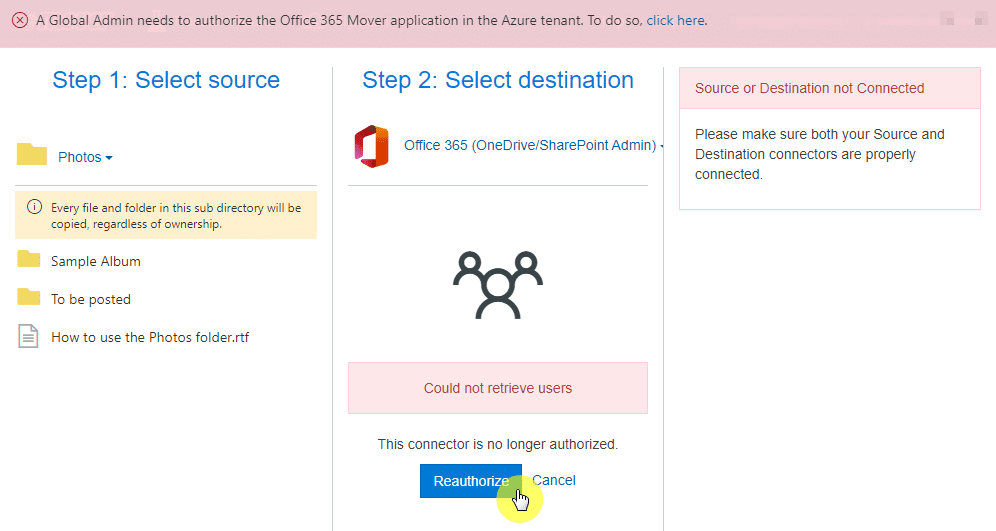
Task: Click the 'Could not retrieve users' message
Action: click(x=498, y=388)
